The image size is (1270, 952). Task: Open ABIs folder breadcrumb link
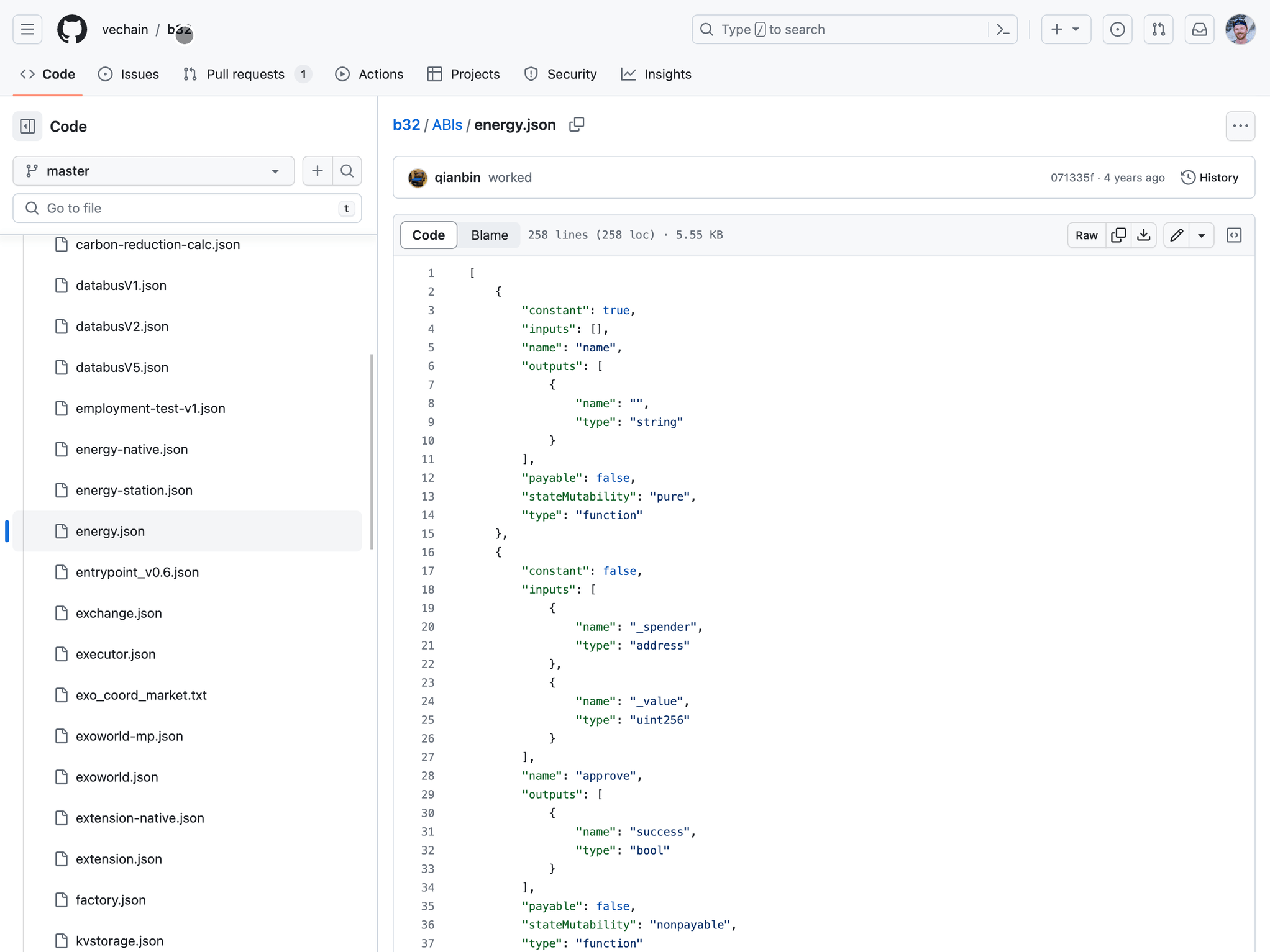pos(447,125)
